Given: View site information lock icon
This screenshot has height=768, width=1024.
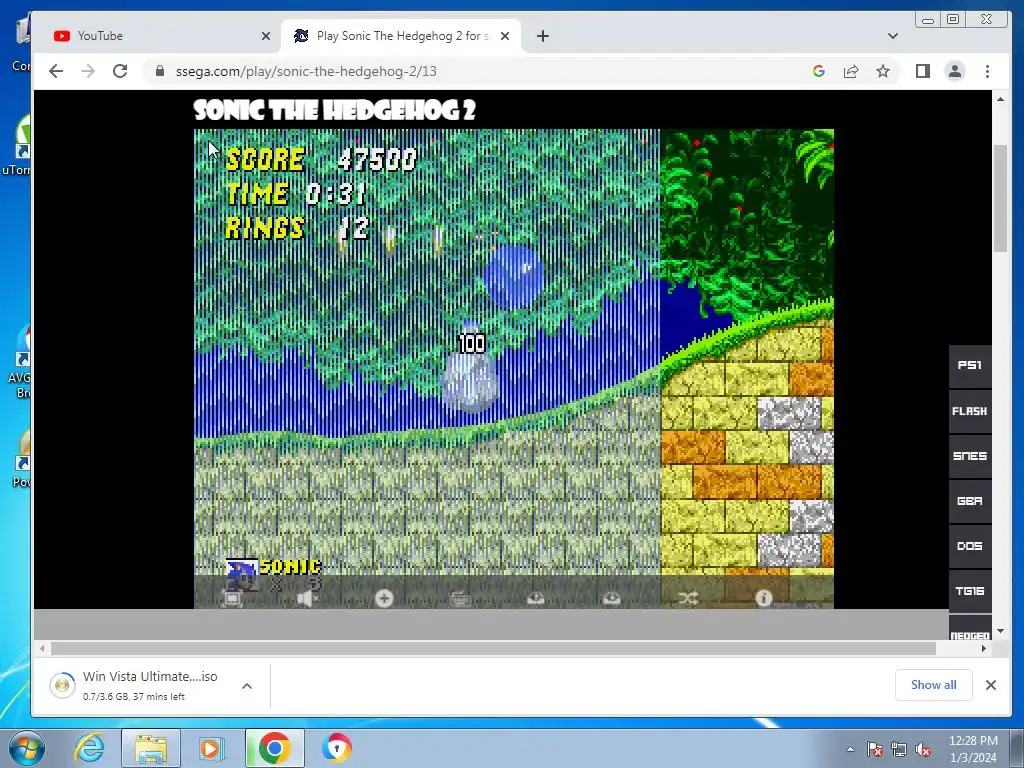Looking at the screenshot, I should [160, 71].
